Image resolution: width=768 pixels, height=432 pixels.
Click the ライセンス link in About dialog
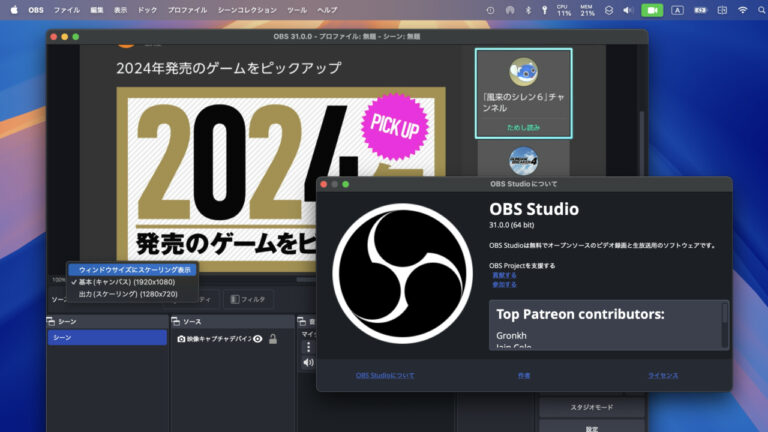pyautogui.click(x=663, y=375)
